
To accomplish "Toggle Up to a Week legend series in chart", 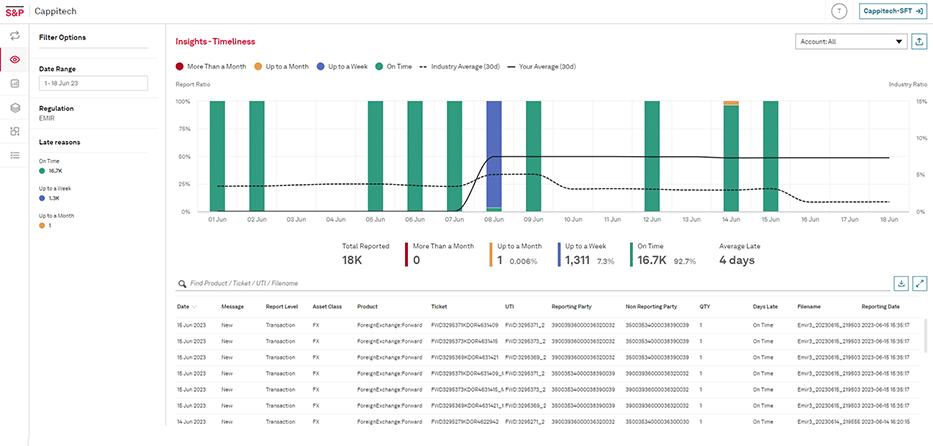I will [342, 67].
